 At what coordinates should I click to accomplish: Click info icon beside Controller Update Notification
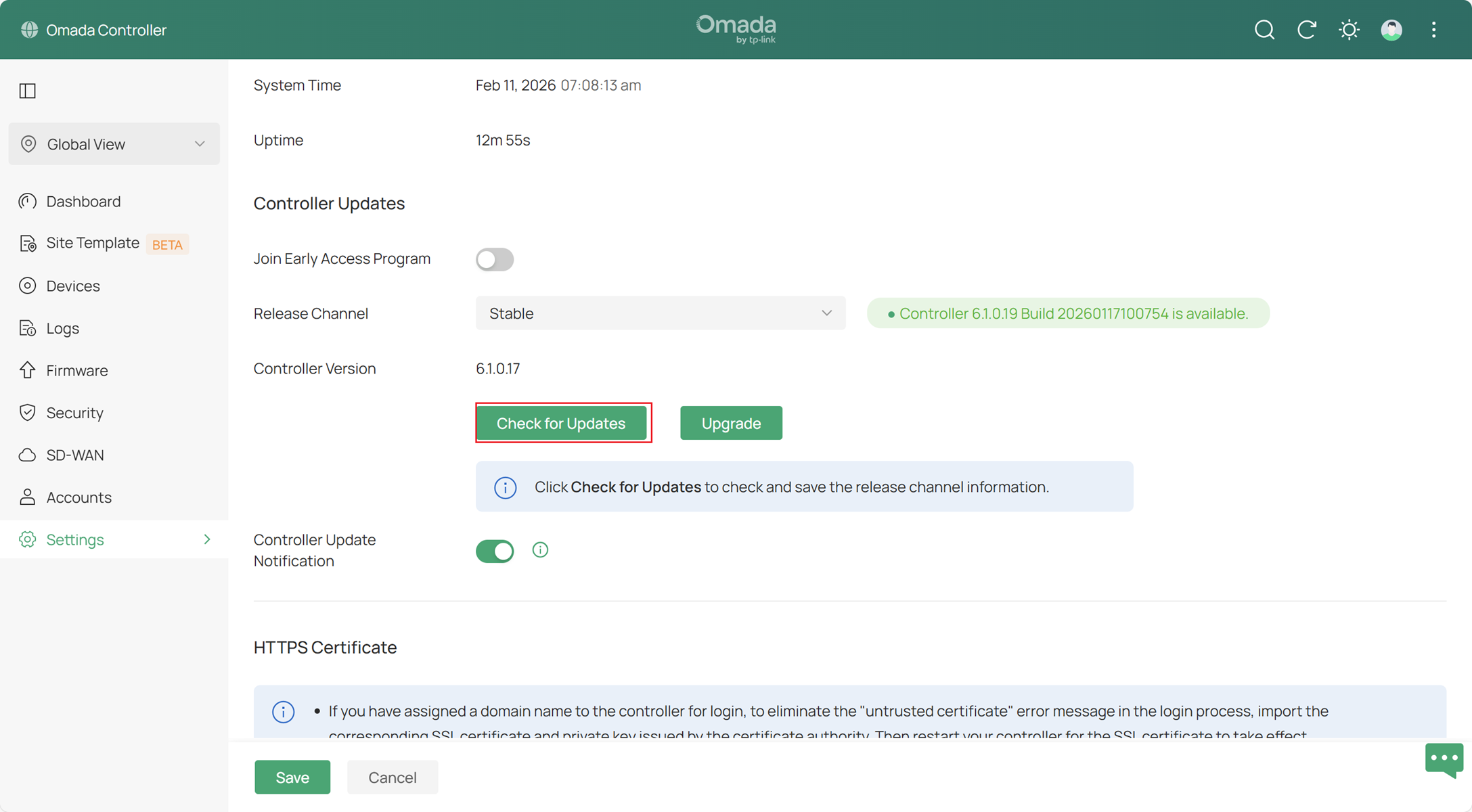click(x=540, y=550)
